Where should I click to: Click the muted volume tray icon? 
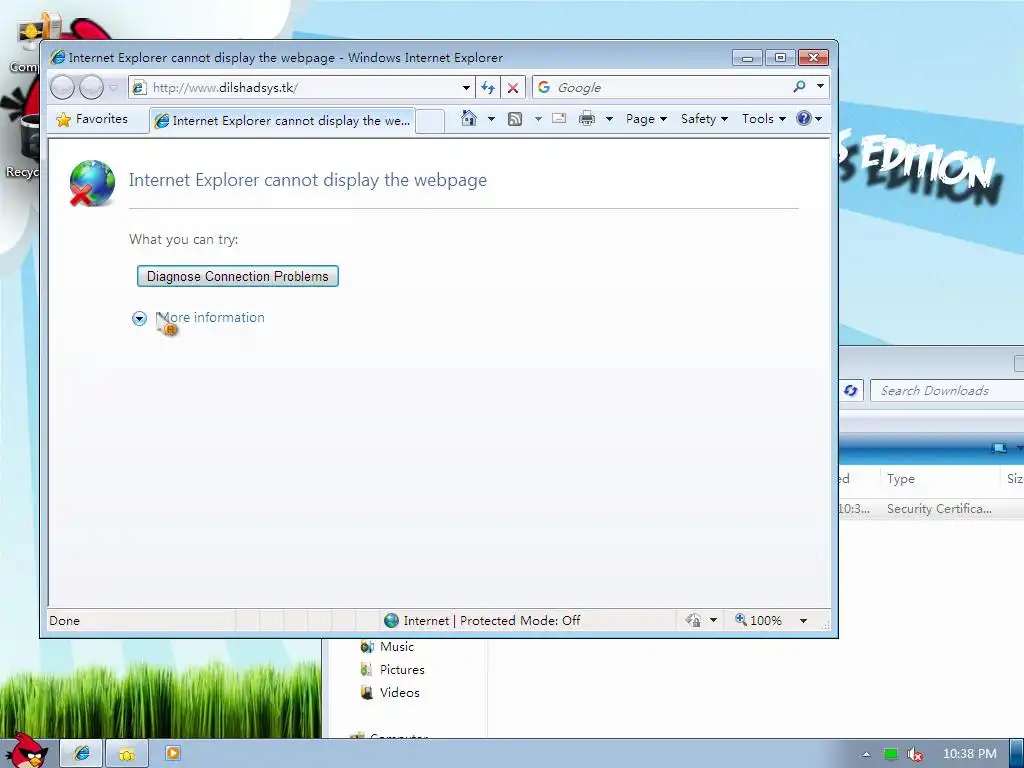click(915, 754)
